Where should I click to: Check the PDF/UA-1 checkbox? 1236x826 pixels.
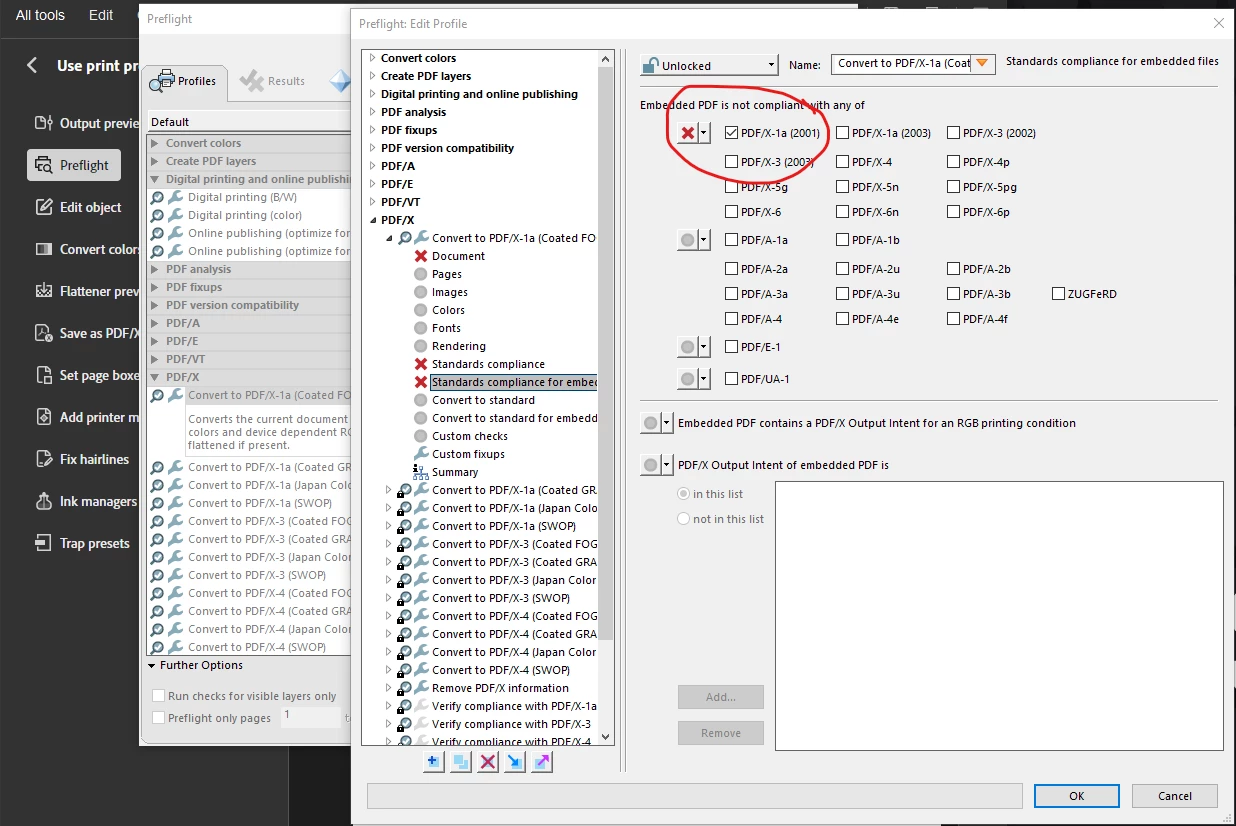point(732,379)
